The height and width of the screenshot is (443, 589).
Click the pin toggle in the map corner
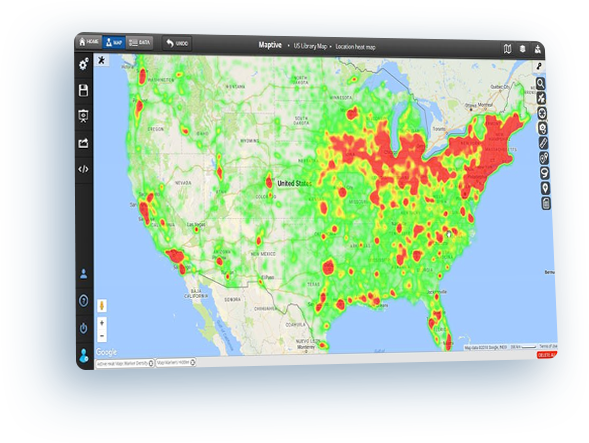[101, 60]
